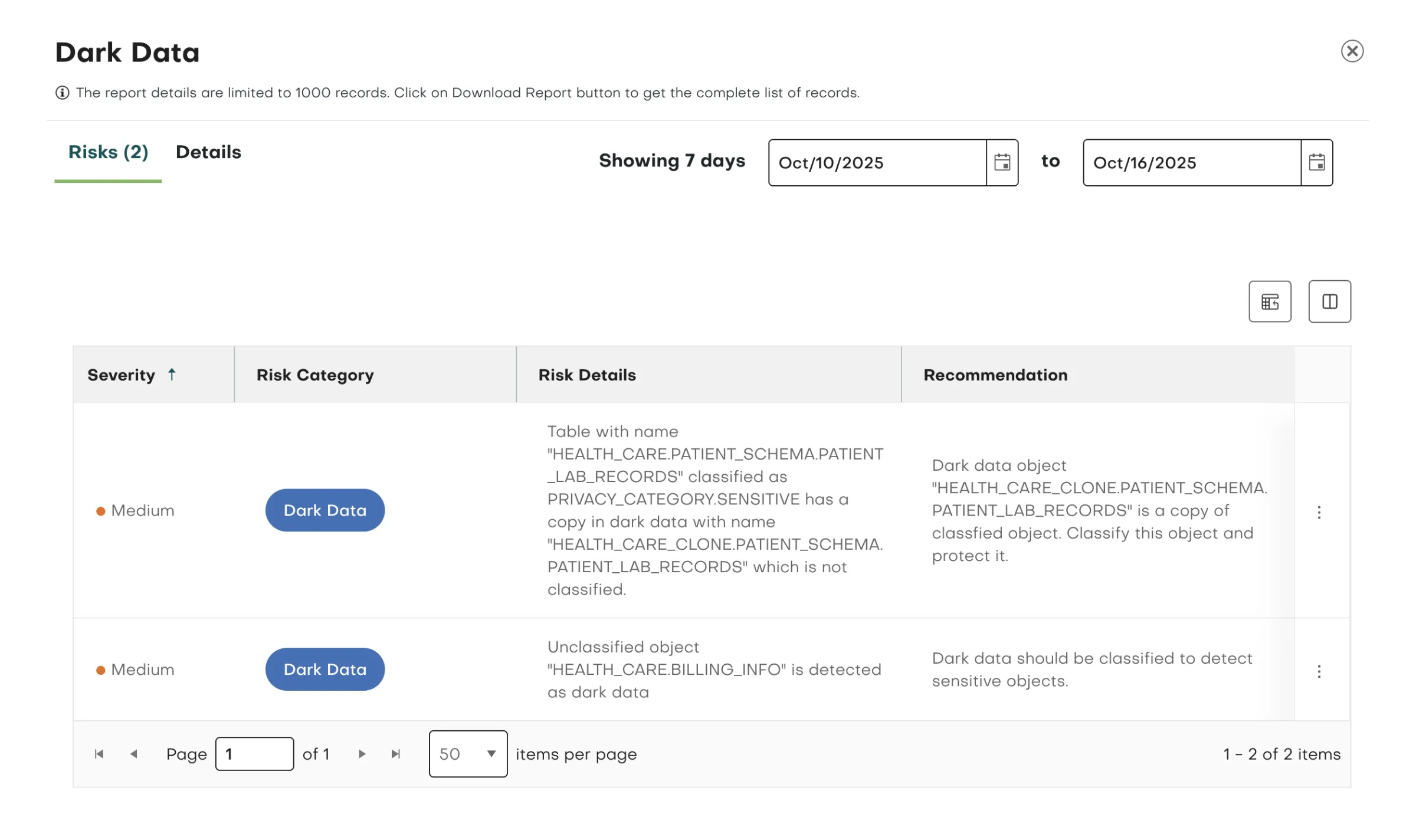1416x840 pixels.
Task: Open the start date calendar picker
Action: point(1001,163)
